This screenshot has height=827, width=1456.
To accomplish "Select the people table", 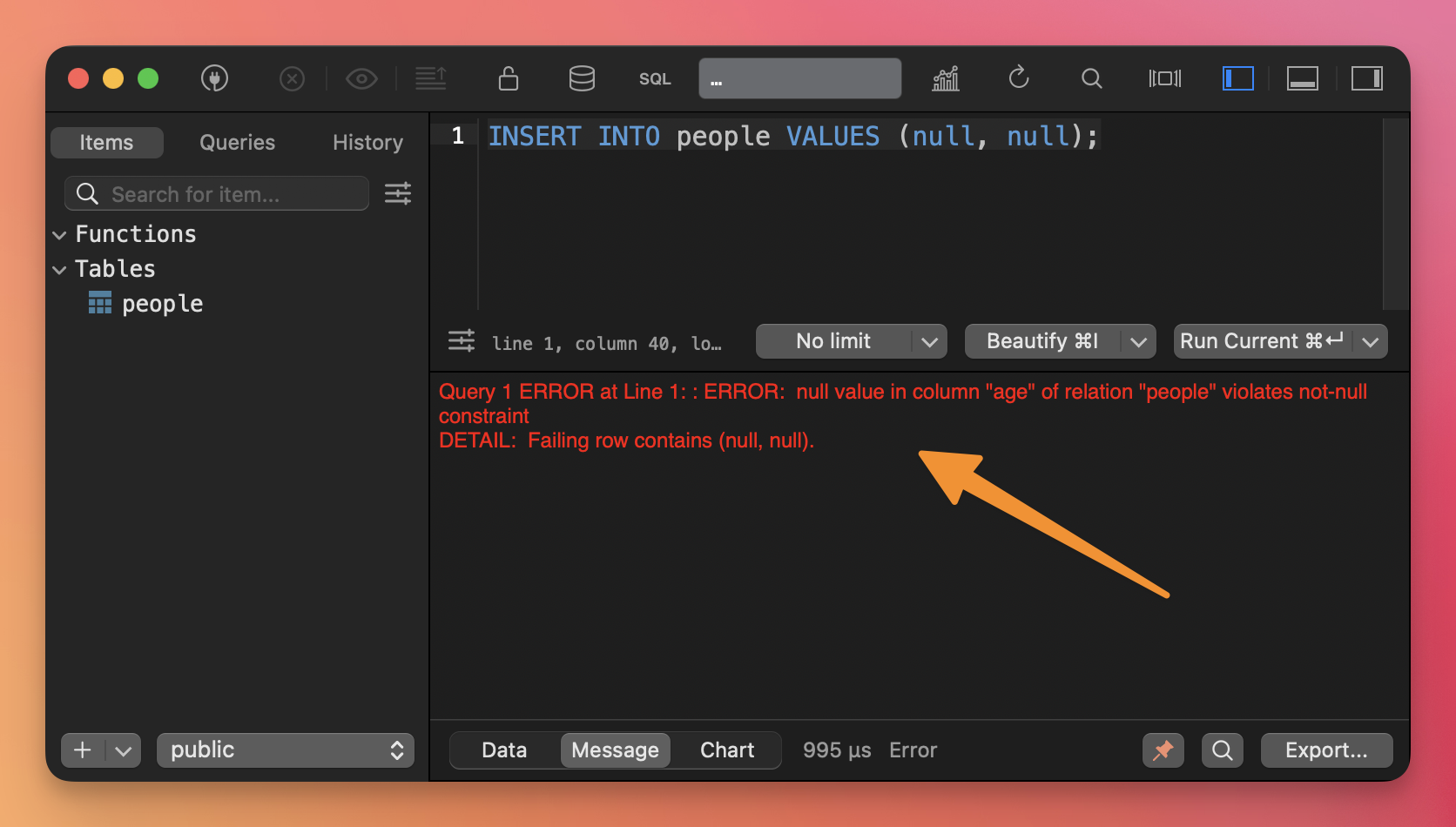I will [x=162, y=304].
